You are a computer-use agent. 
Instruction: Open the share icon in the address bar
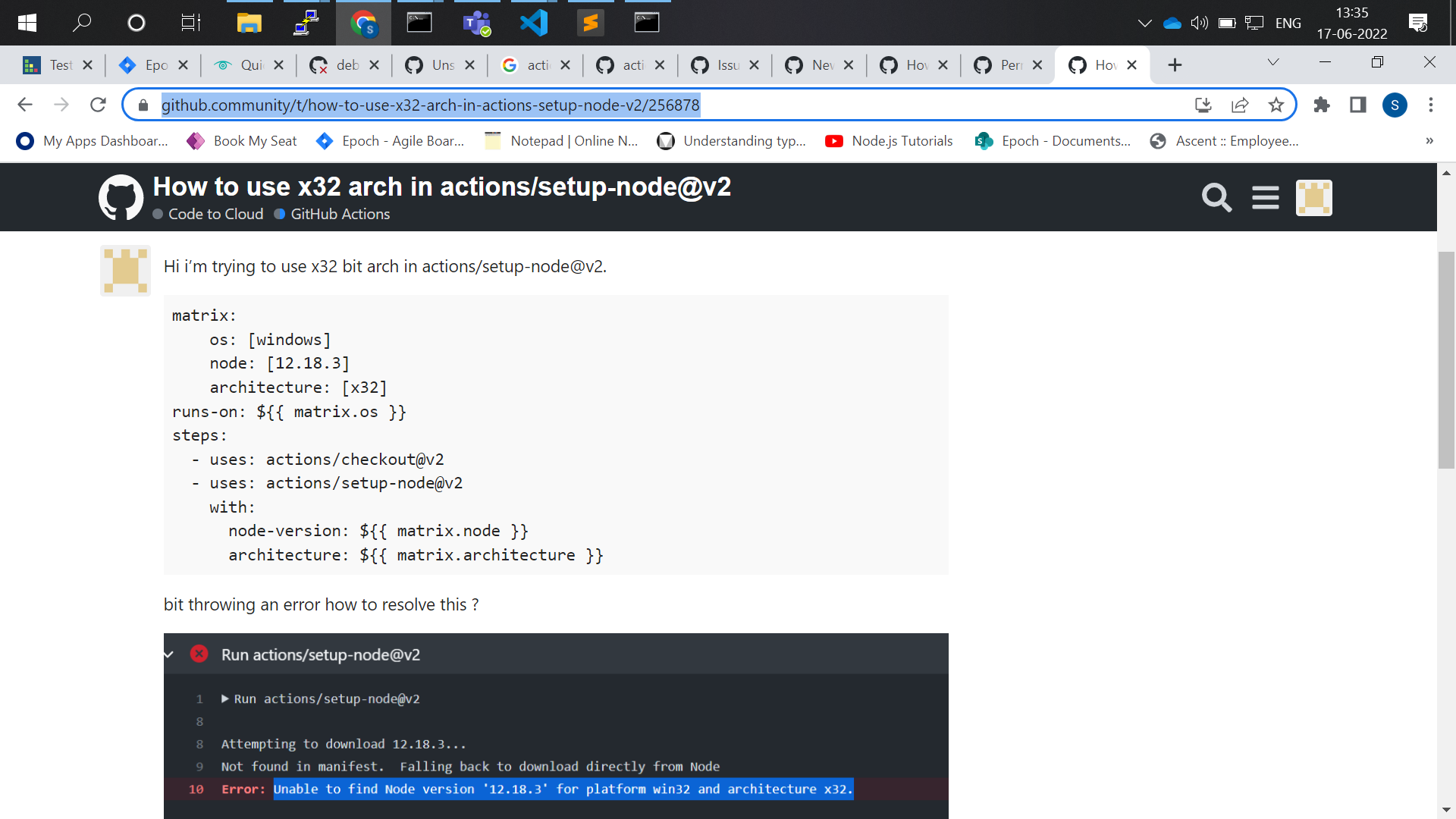[x=1240, y=105]
